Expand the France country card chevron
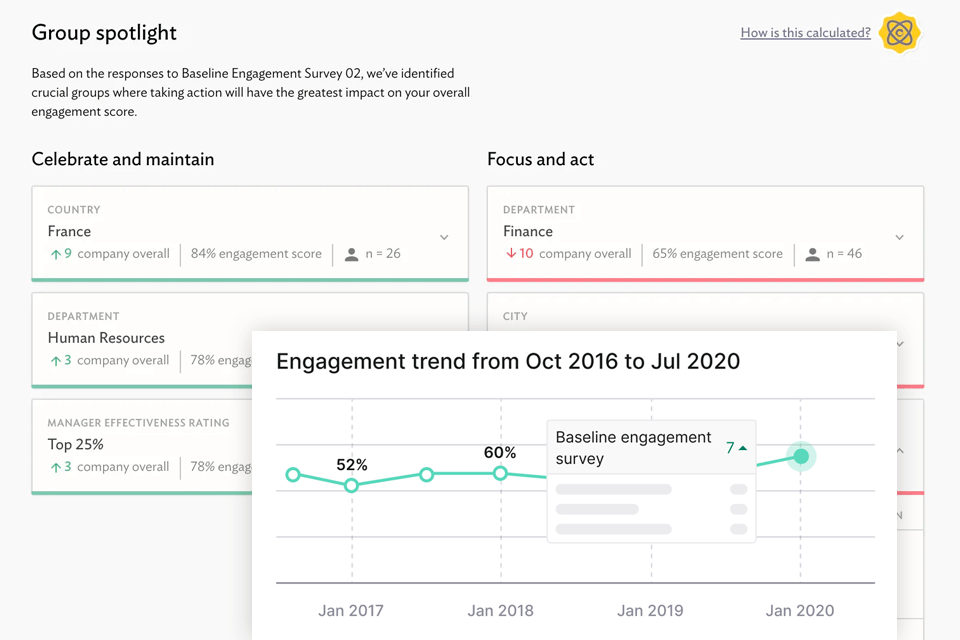The height and width of the screenshot is (640, 960). pos(444,237)
